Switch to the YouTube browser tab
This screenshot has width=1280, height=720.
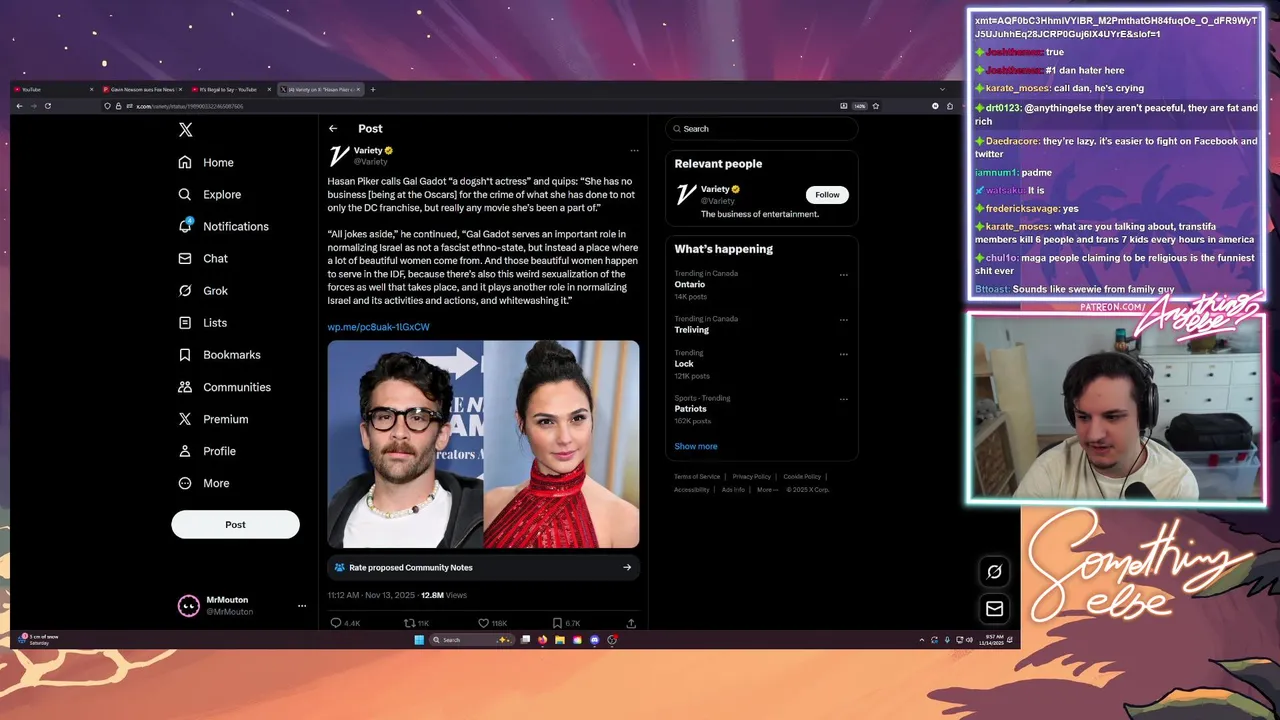55,89
